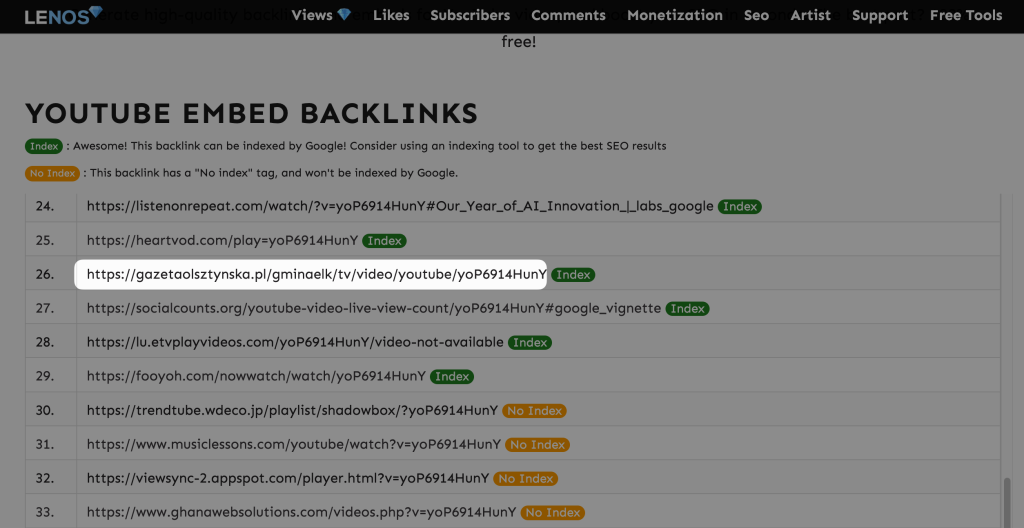1024x528 pixels.
Task: Open the Free Tools menu
Action: coord(966,15)
